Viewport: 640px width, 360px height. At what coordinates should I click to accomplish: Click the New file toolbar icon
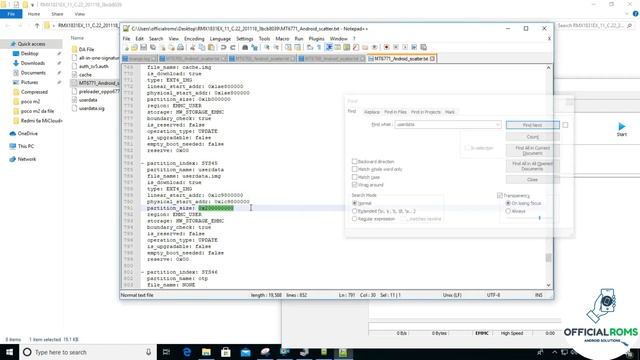point(127,47)
